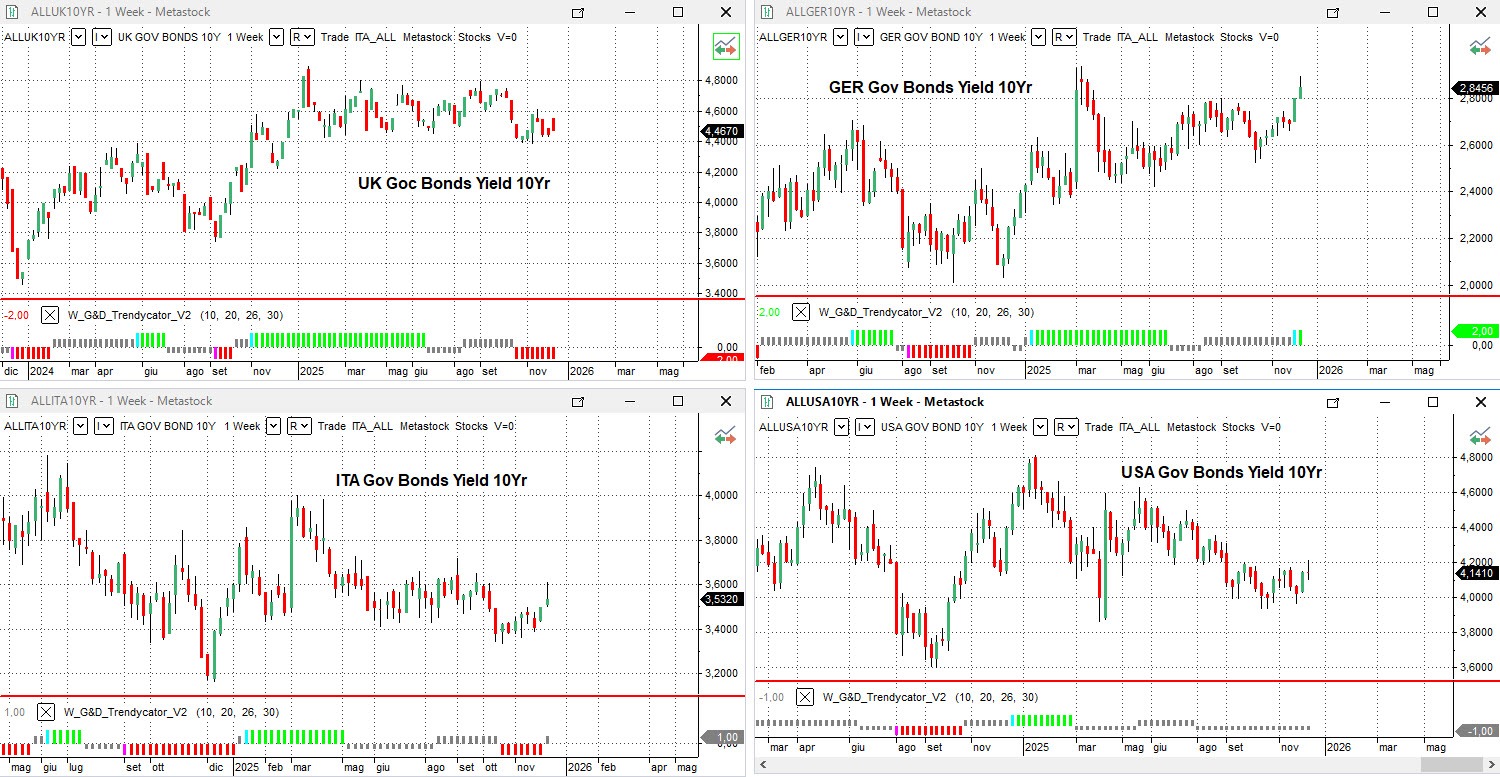Click the trade chart icon in ITA chart
The image size is (1500, 777).
[725, 436]
